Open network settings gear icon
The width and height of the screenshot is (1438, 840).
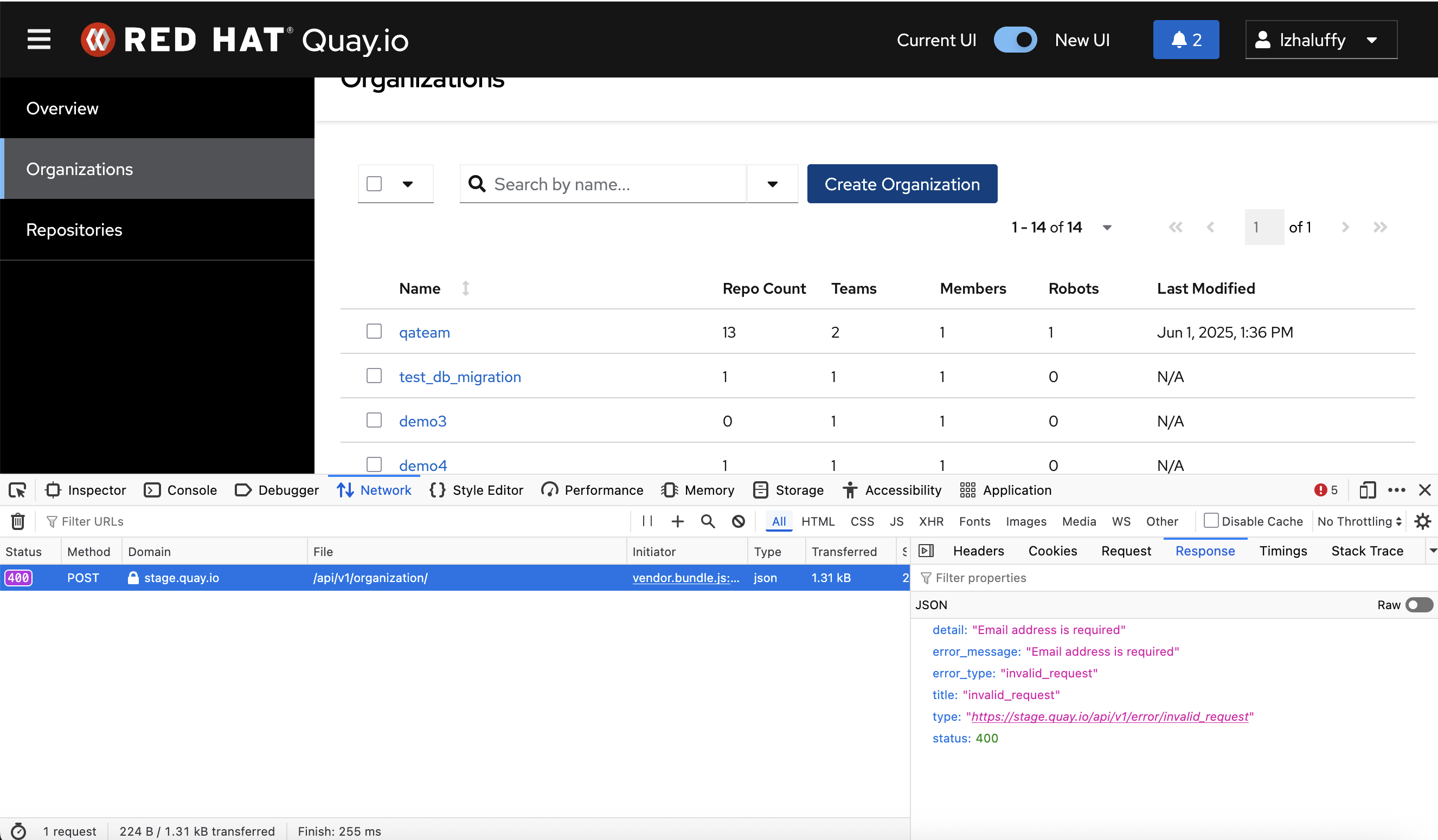[x=1423, y=521]
